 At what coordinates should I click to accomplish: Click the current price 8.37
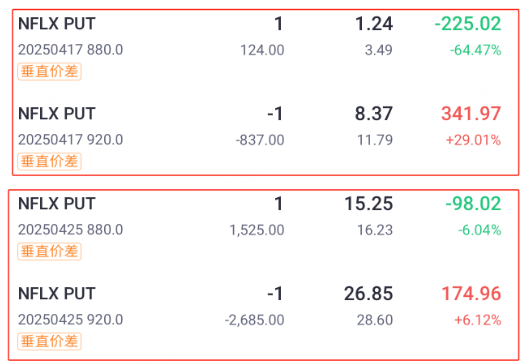click(374, 114)
